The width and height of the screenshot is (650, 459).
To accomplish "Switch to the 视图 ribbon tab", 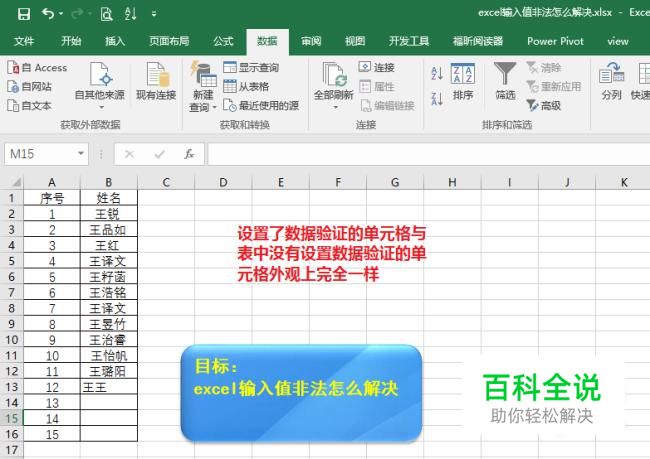I will pos(355,41).
